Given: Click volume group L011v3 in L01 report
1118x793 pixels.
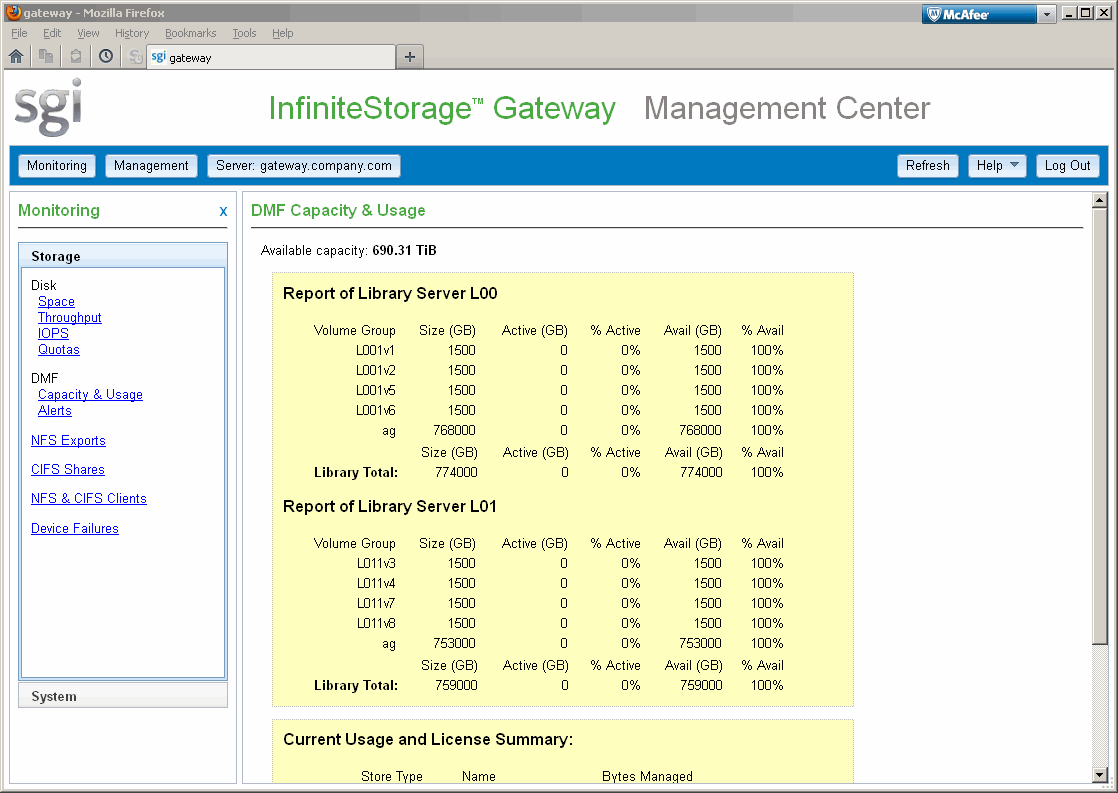Looking at the screenshot, I should click(376, 563).
